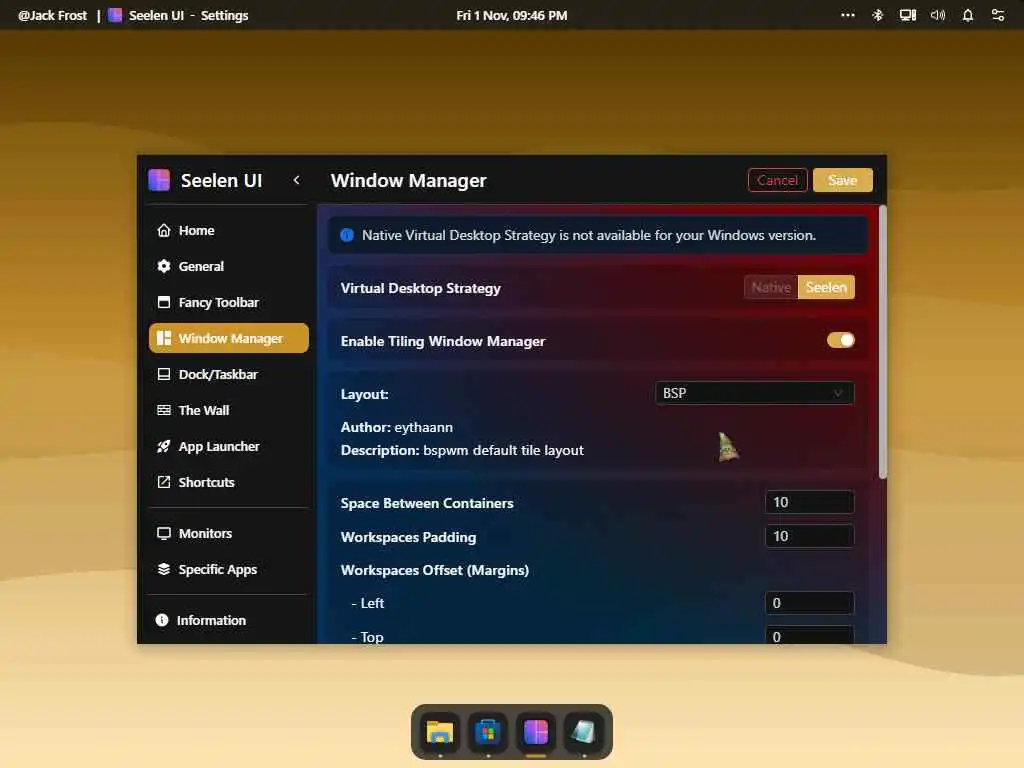The width and height of the screenshot is (1024, 768).
Task: Open The Wall settings
Action: pos(229,410)
